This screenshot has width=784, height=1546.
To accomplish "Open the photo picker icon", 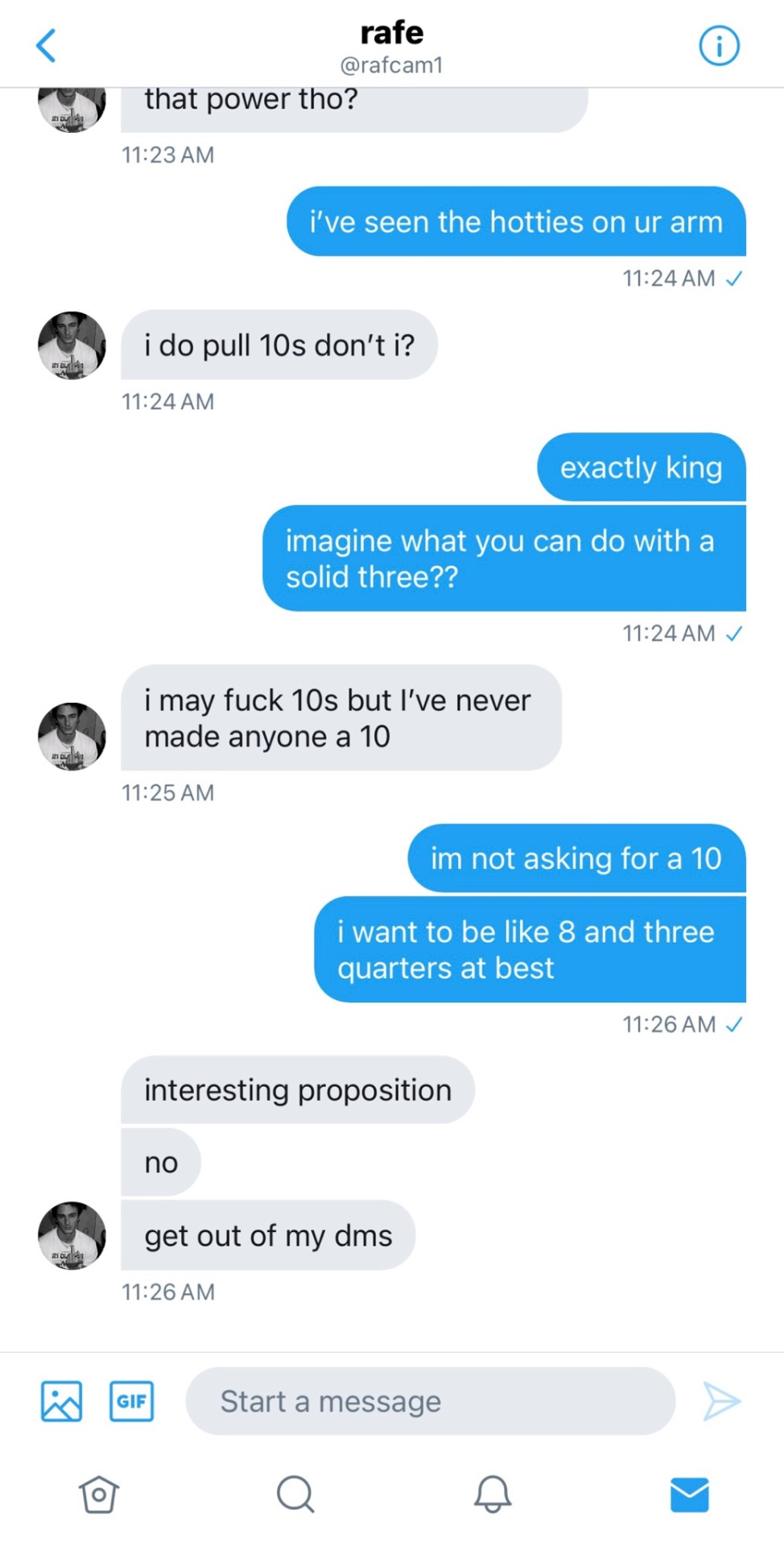I will (61, 1401).
